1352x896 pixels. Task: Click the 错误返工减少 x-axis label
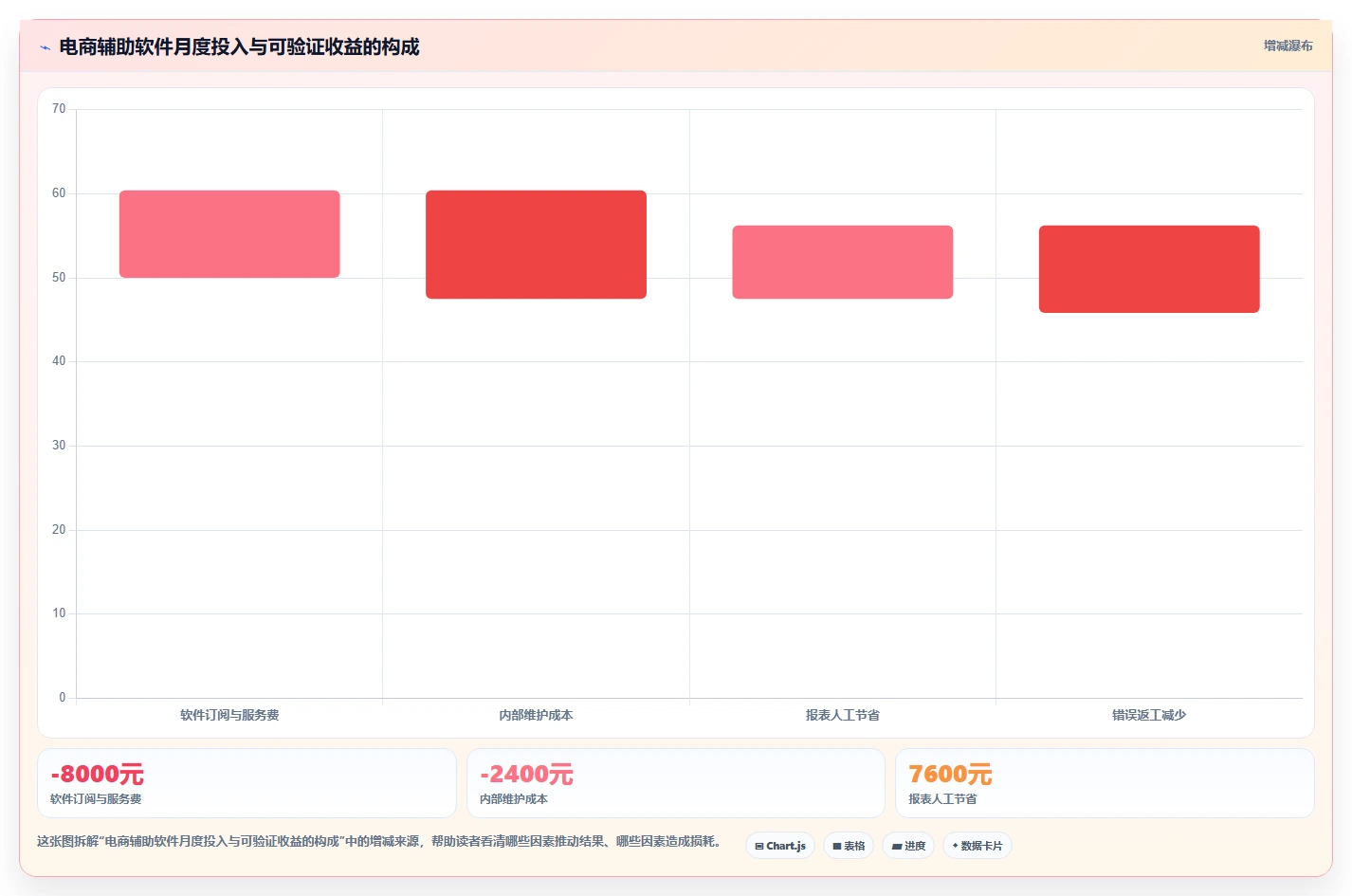1149,715
